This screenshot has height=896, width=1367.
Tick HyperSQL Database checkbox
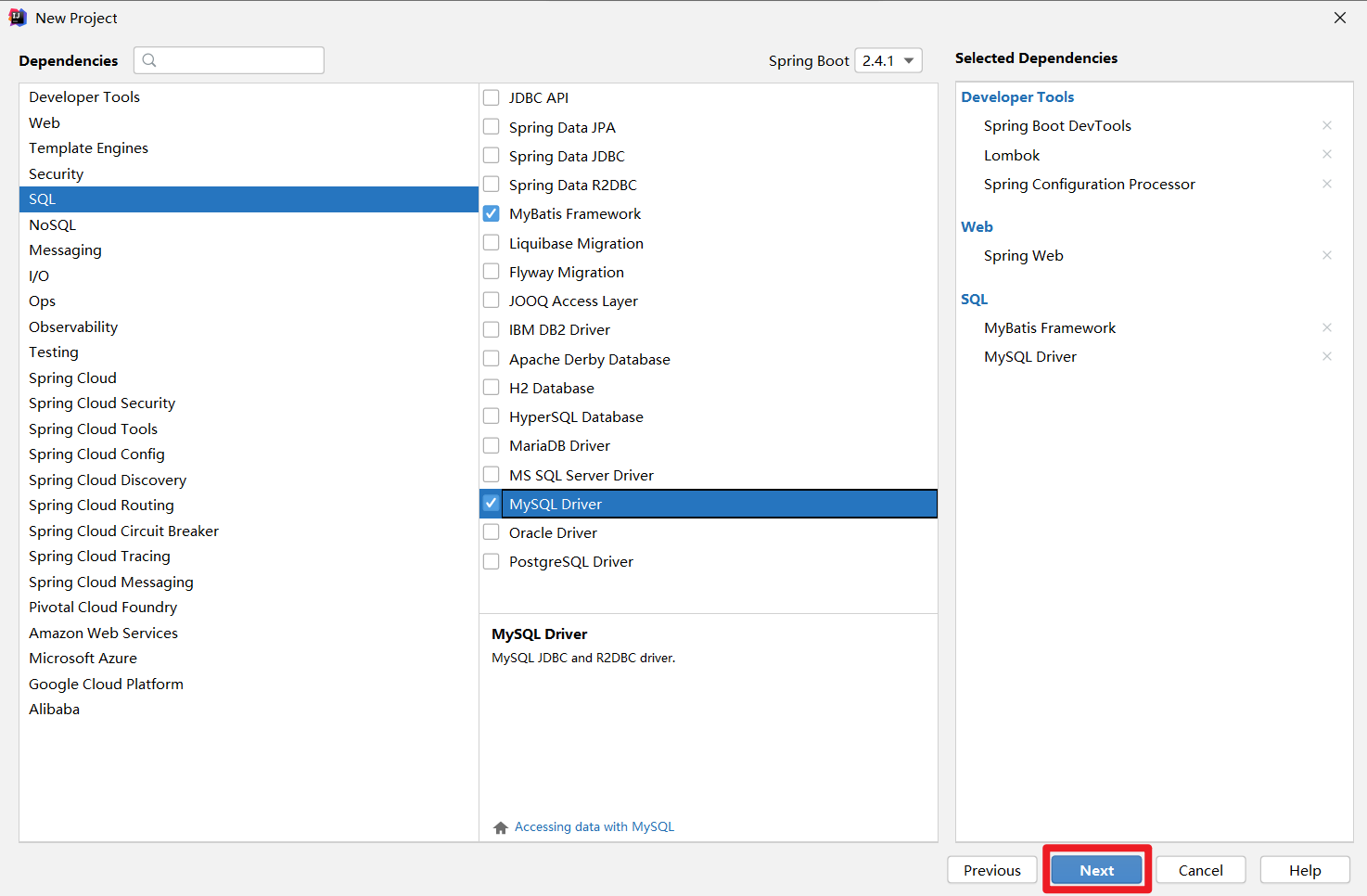point(492,416)
